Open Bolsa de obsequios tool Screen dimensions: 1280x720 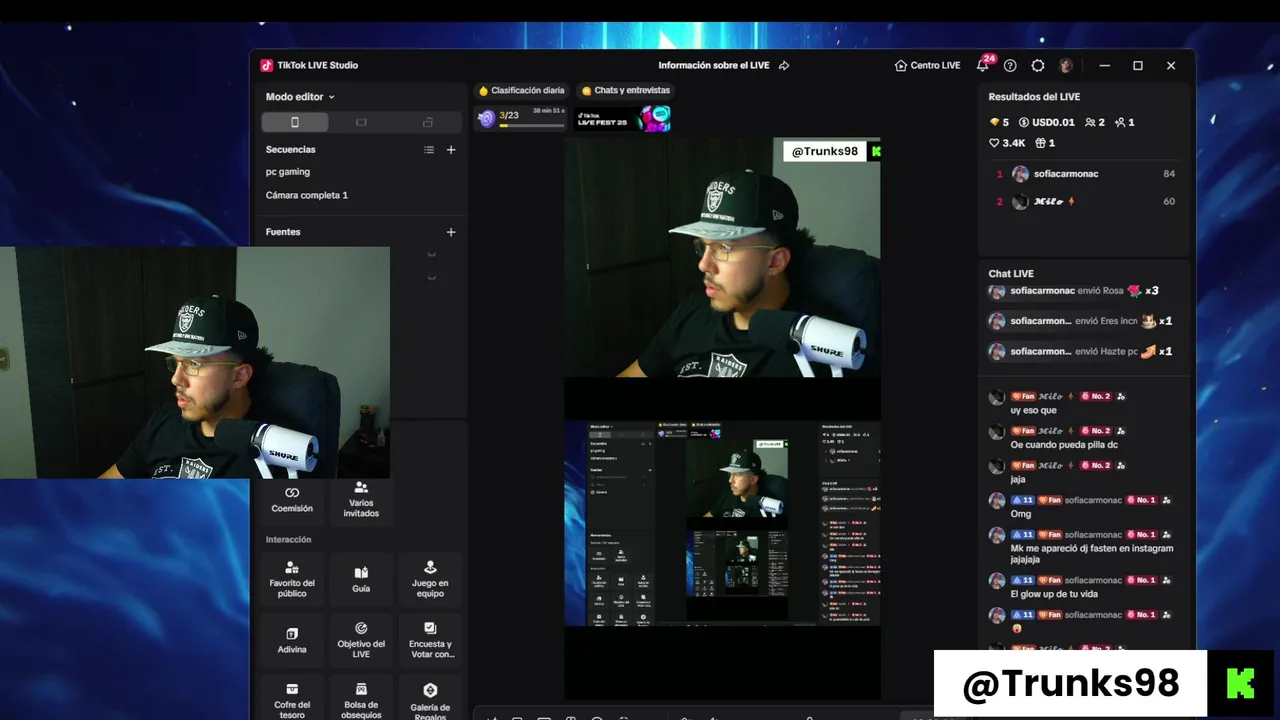[361, 700]
